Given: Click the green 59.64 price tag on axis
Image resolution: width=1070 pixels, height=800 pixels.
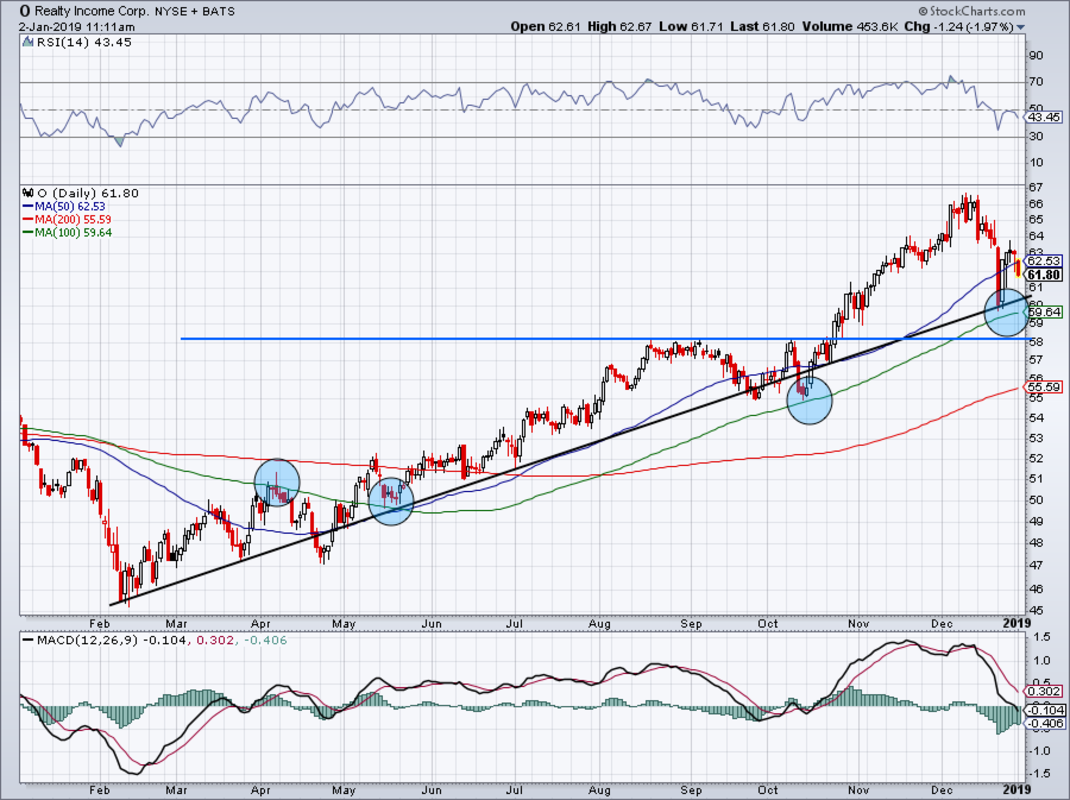Looking at the screenshot, I should click(1044, 312).
